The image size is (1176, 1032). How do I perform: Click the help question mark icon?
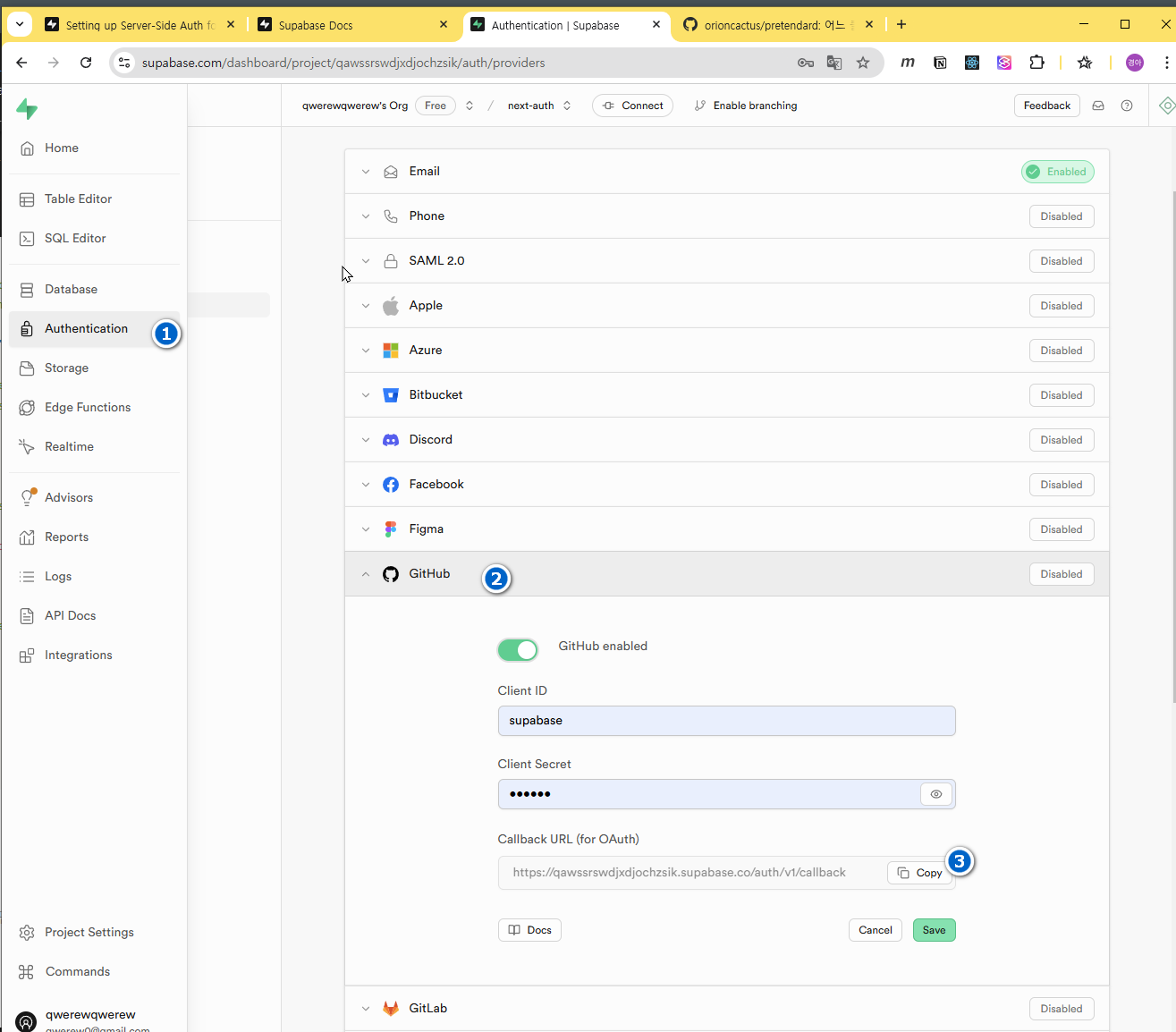[1127, 106]
